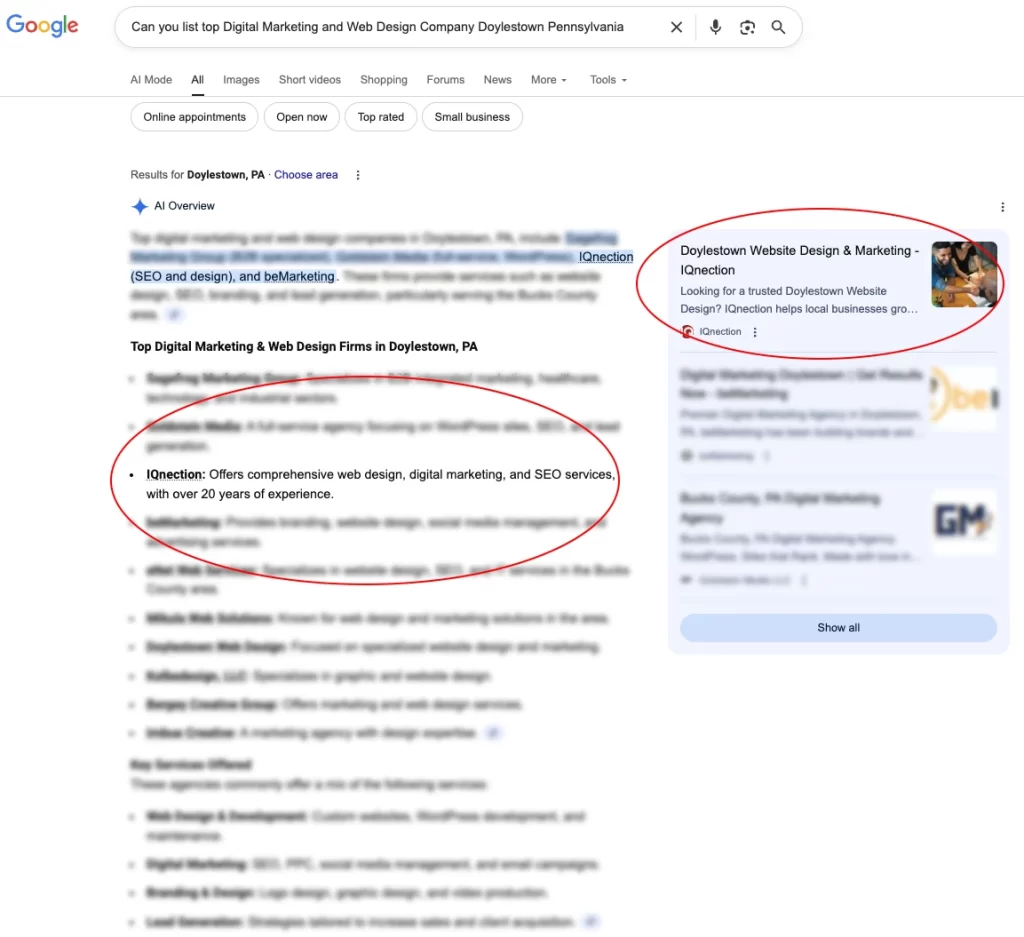Viewport: 1024px width, 937px height.
Task: Click the search magnifier icon
Action: coord(779,27)
